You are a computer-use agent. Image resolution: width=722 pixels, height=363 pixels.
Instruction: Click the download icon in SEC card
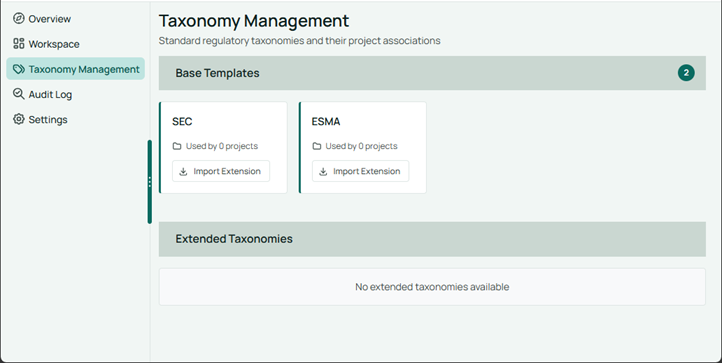(183, 171)
